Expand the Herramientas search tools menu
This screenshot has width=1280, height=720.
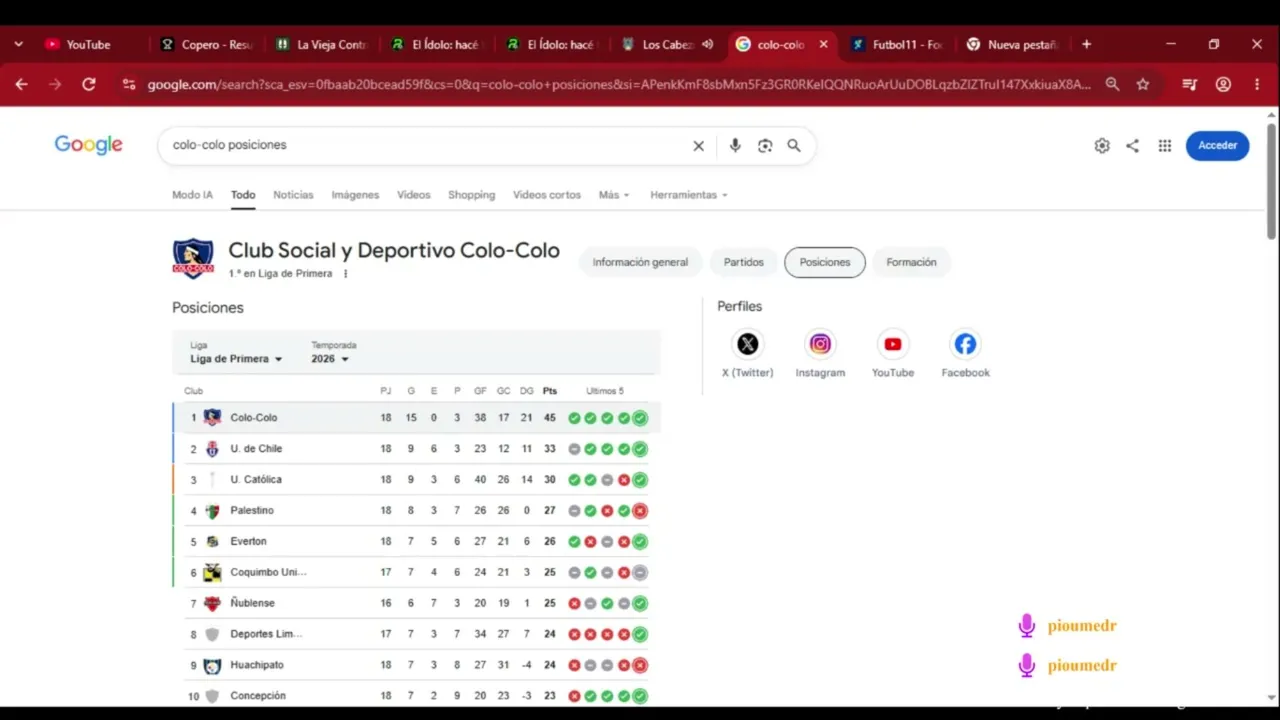[689, 195]
